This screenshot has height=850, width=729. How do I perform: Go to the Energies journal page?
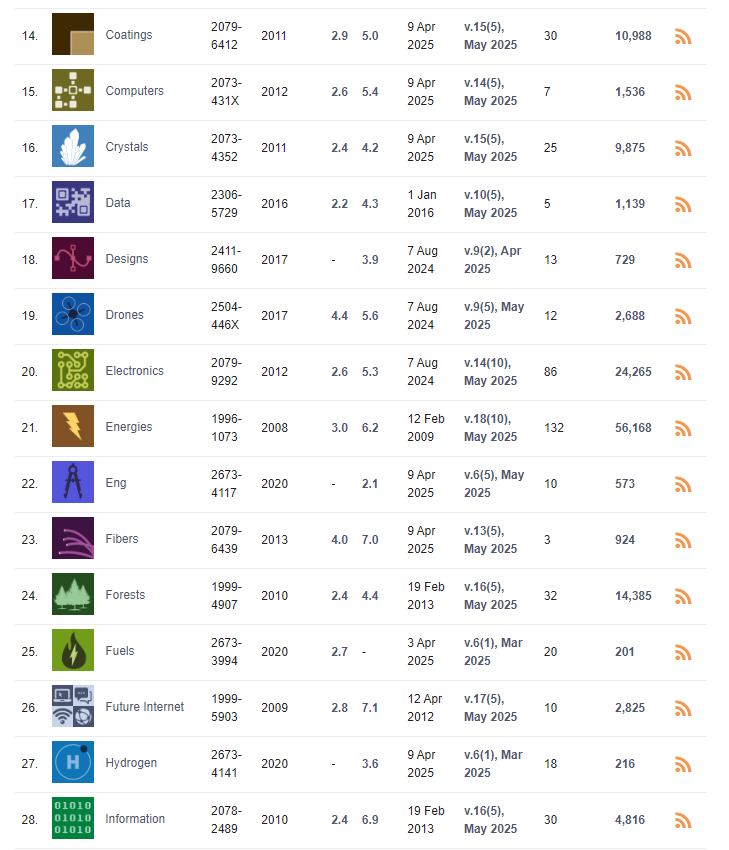click(129, 427)
